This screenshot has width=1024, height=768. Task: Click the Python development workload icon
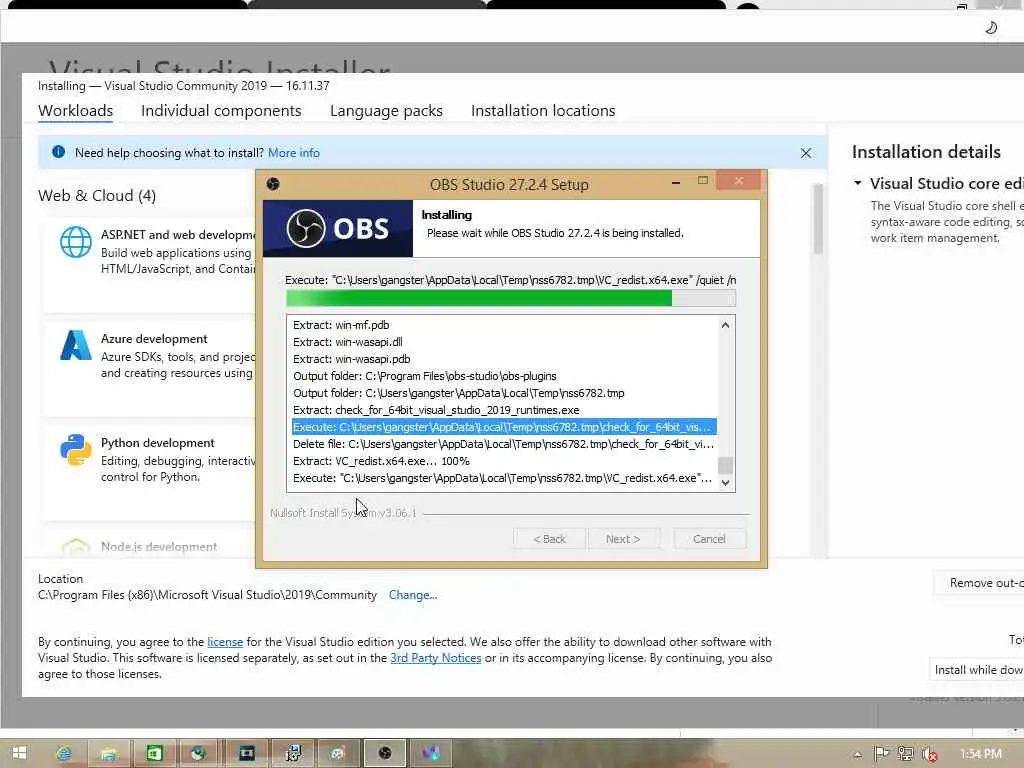(76, 449)
